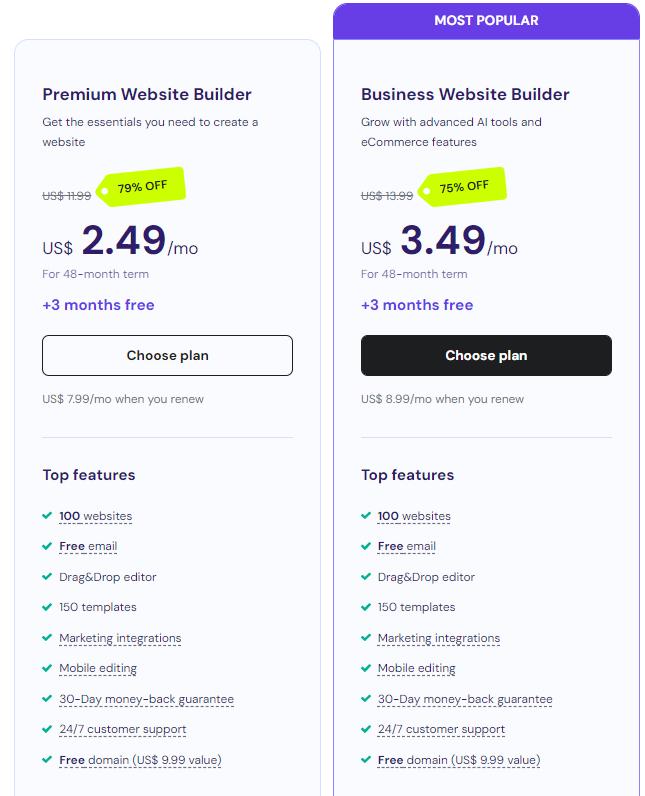Image resolution: width=645 pixels, height=796 pixels.
Task: Open Premium Marketing integrations feature info
Action: pos(120,638)
